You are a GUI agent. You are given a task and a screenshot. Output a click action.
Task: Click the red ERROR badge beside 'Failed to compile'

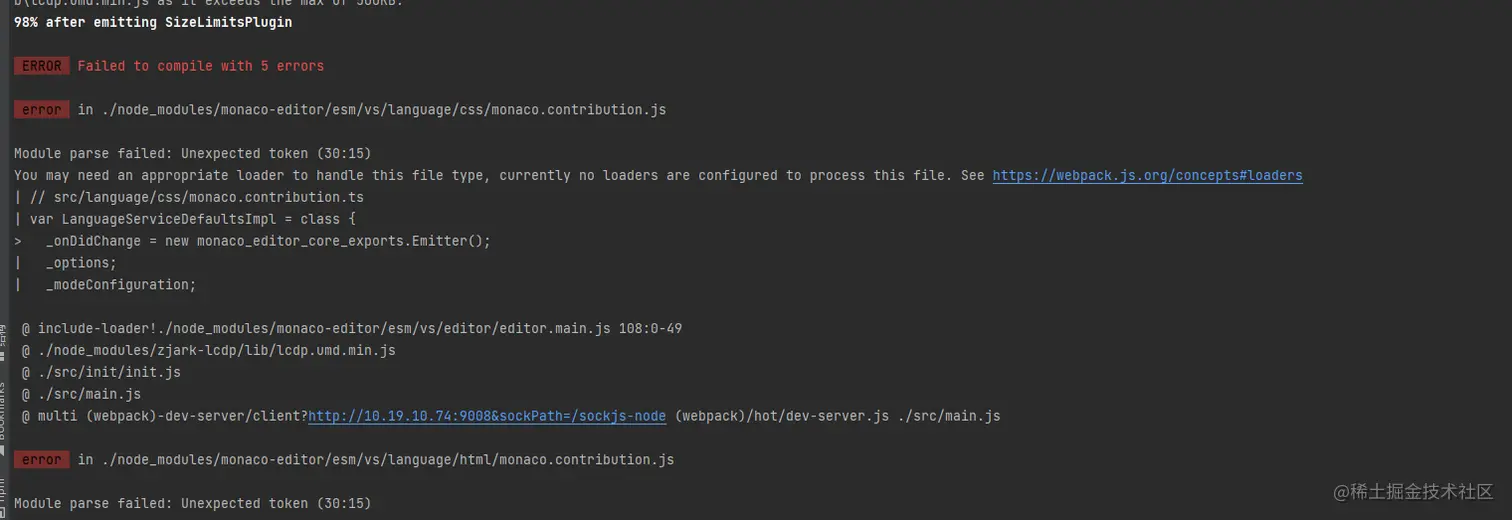[41, 66]
